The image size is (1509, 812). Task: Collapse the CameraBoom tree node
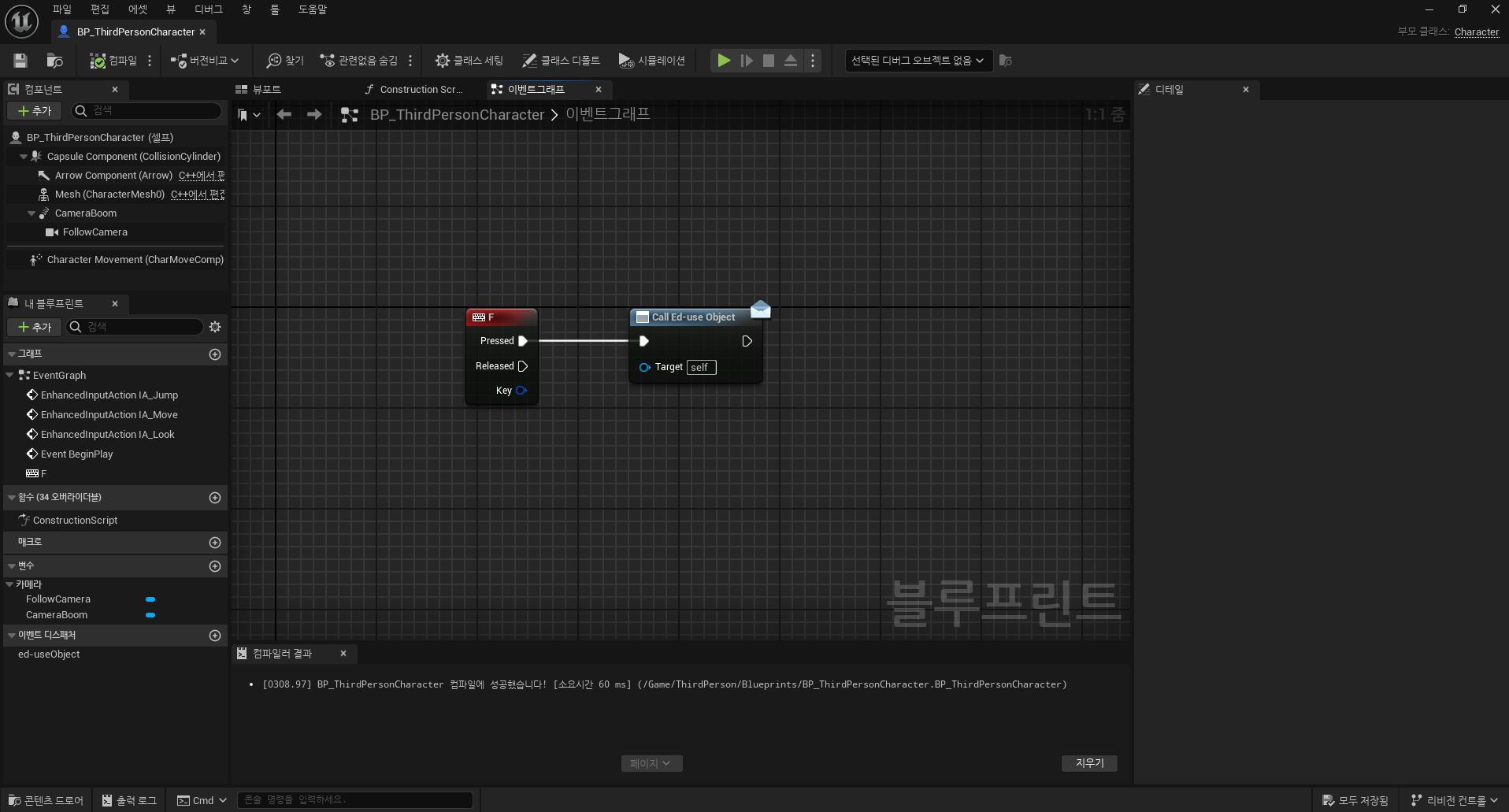(32, 213)
